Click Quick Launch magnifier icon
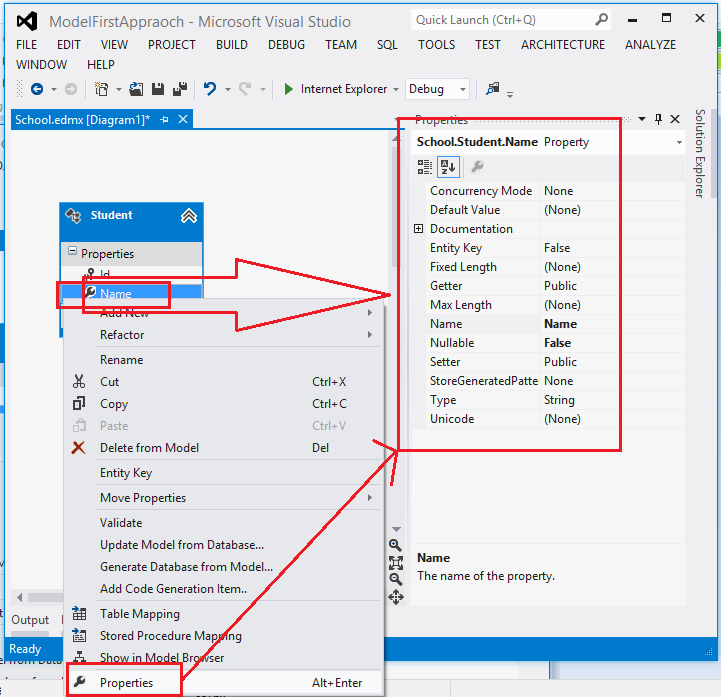Screen dimensions: 721x697 click(x=601, y=20)
